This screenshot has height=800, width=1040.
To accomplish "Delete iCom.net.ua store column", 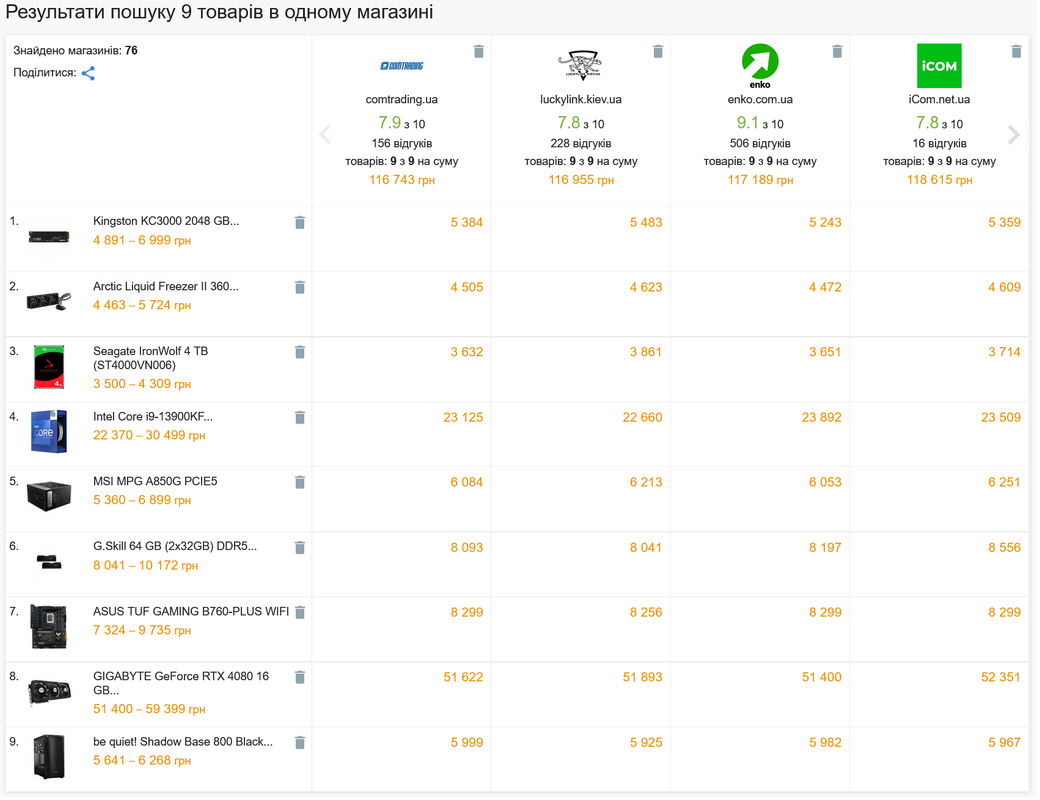I will pyautogui.click(x=1016, y=52).
